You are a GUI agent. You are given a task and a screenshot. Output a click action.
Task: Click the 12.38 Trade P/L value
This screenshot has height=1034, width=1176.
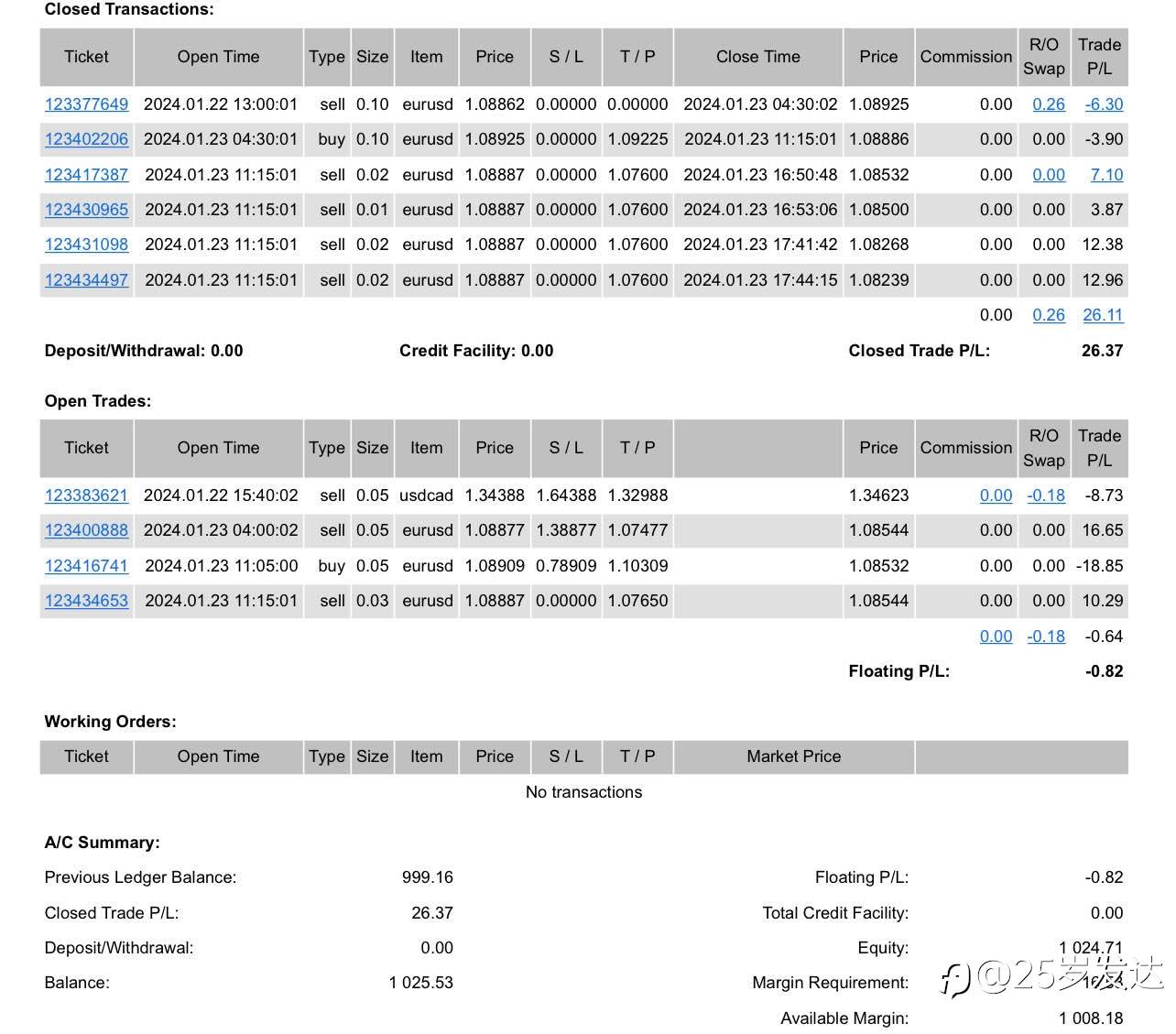pos(1102,245)
